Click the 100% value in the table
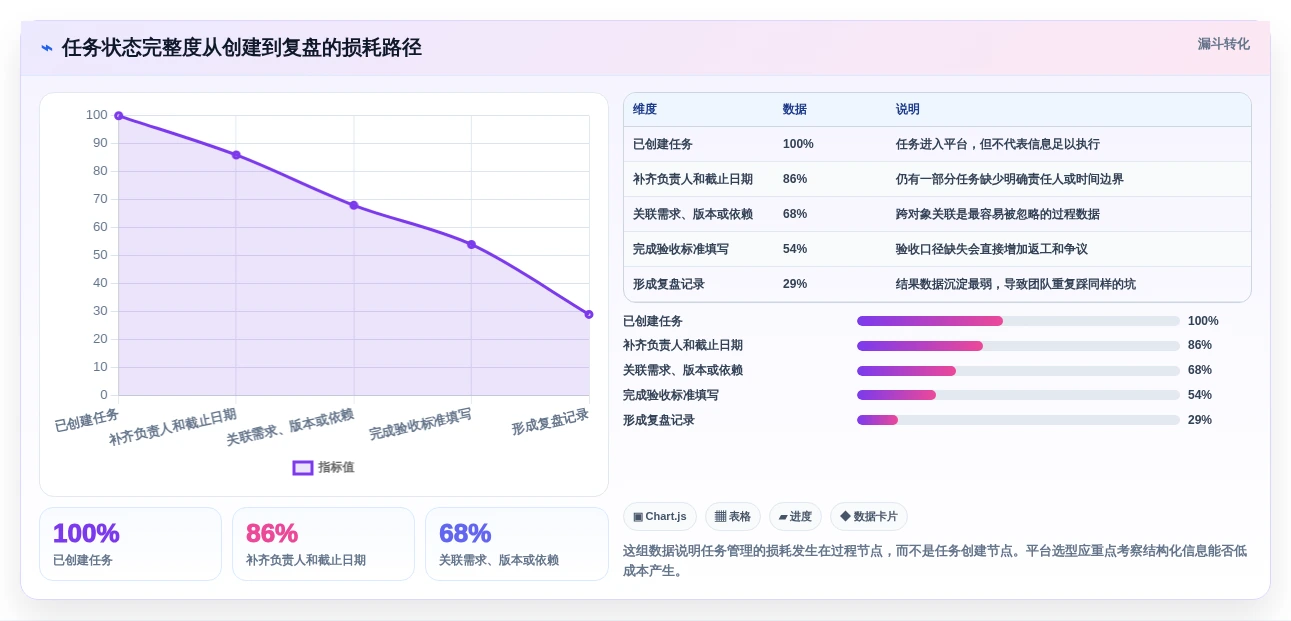This screenshot has height=621, width=1291. [798, 144]
